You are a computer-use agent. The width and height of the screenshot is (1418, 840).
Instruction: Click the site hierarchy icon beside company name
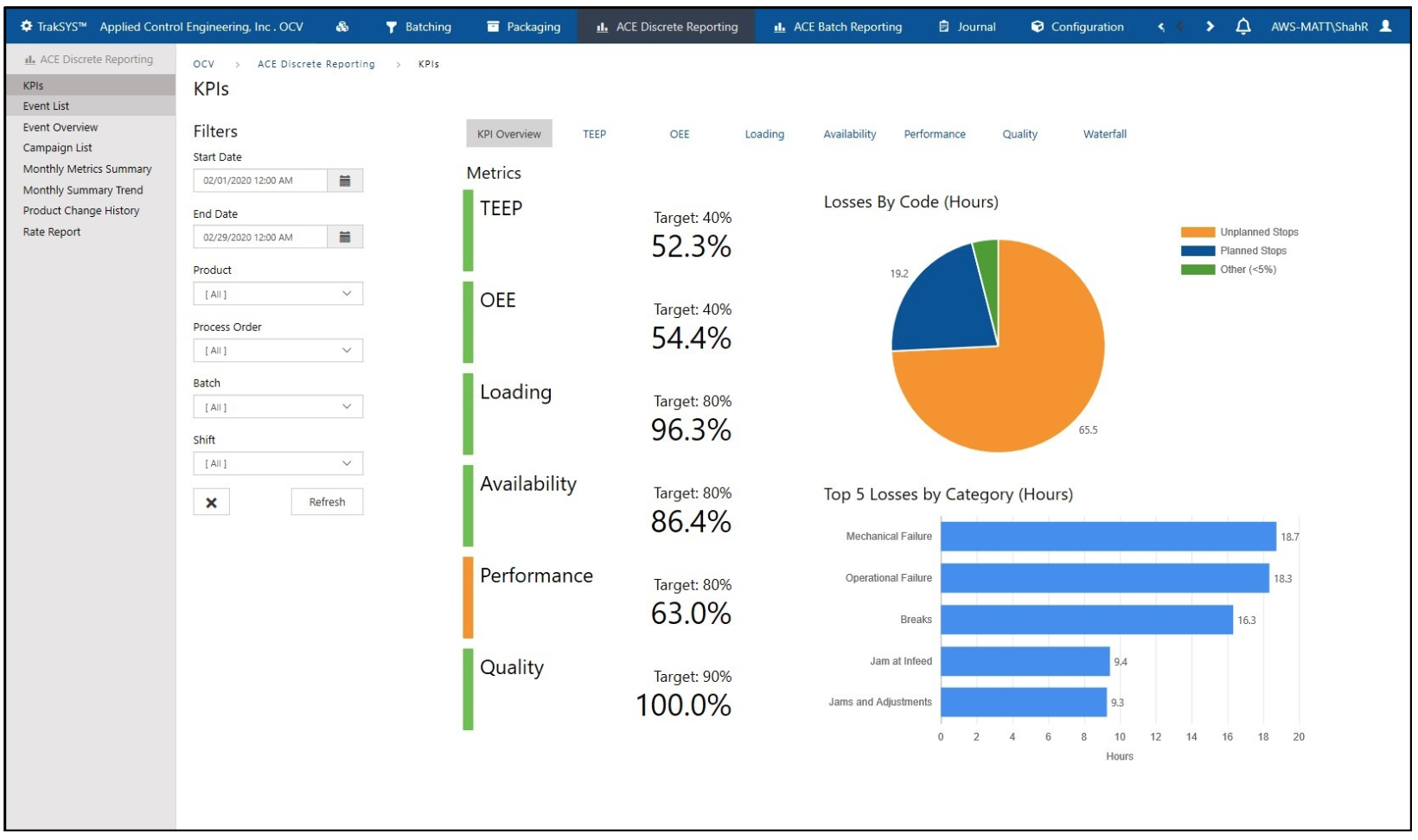tap(343, 27)
